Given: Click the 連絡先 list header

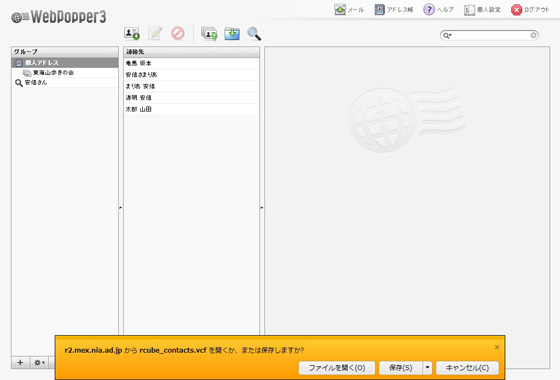Looking at the screenshot, I should [x=191, y=52].
